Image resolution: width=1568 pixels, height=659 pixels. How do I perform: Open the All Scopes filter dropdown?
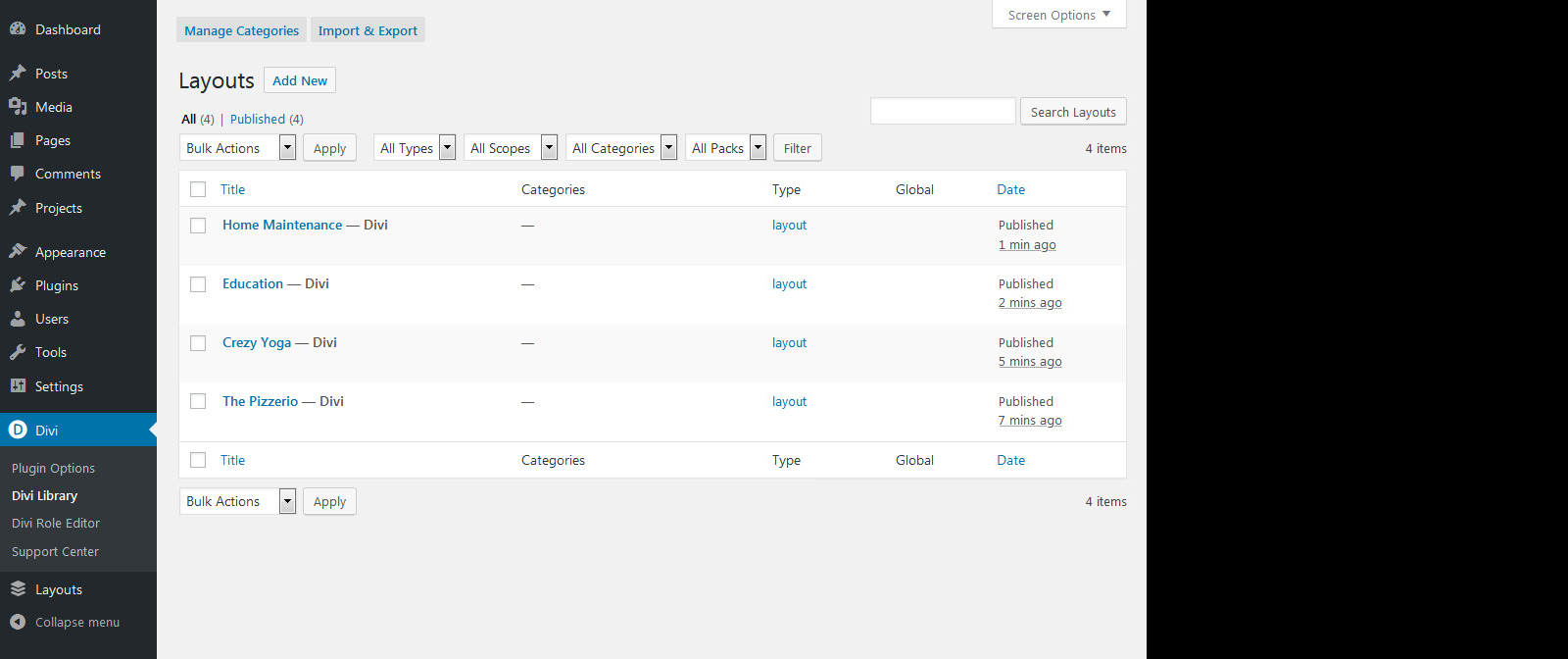511,148
